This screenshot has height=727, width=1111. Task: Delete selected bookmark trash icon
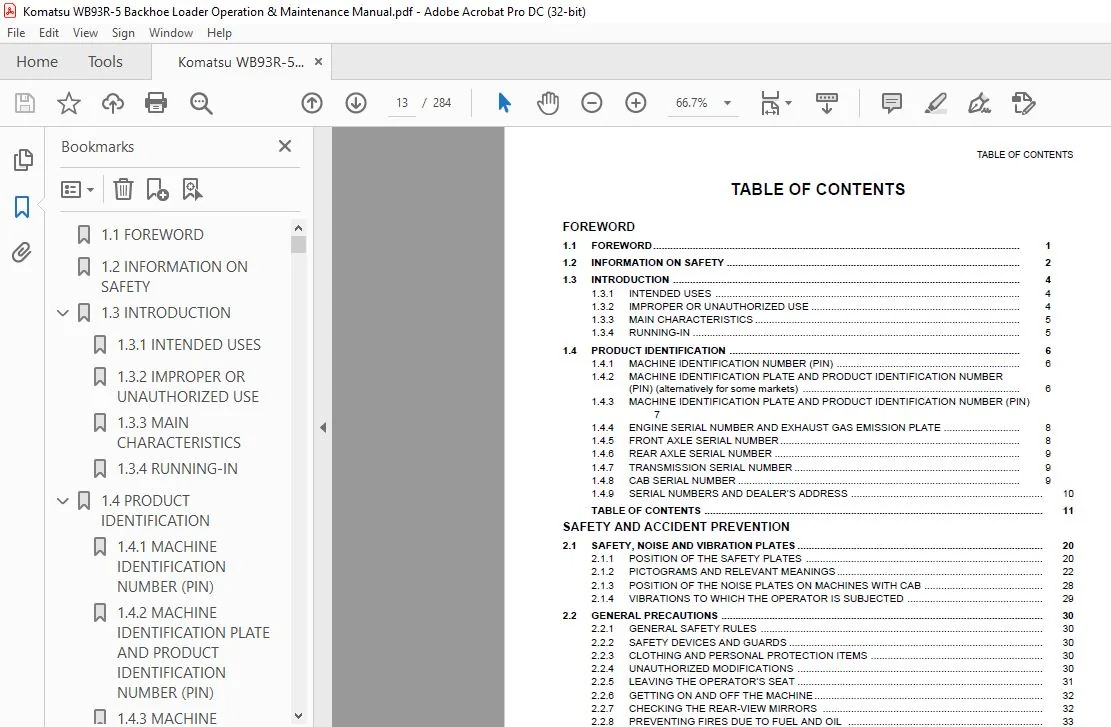tap(123, 189)
